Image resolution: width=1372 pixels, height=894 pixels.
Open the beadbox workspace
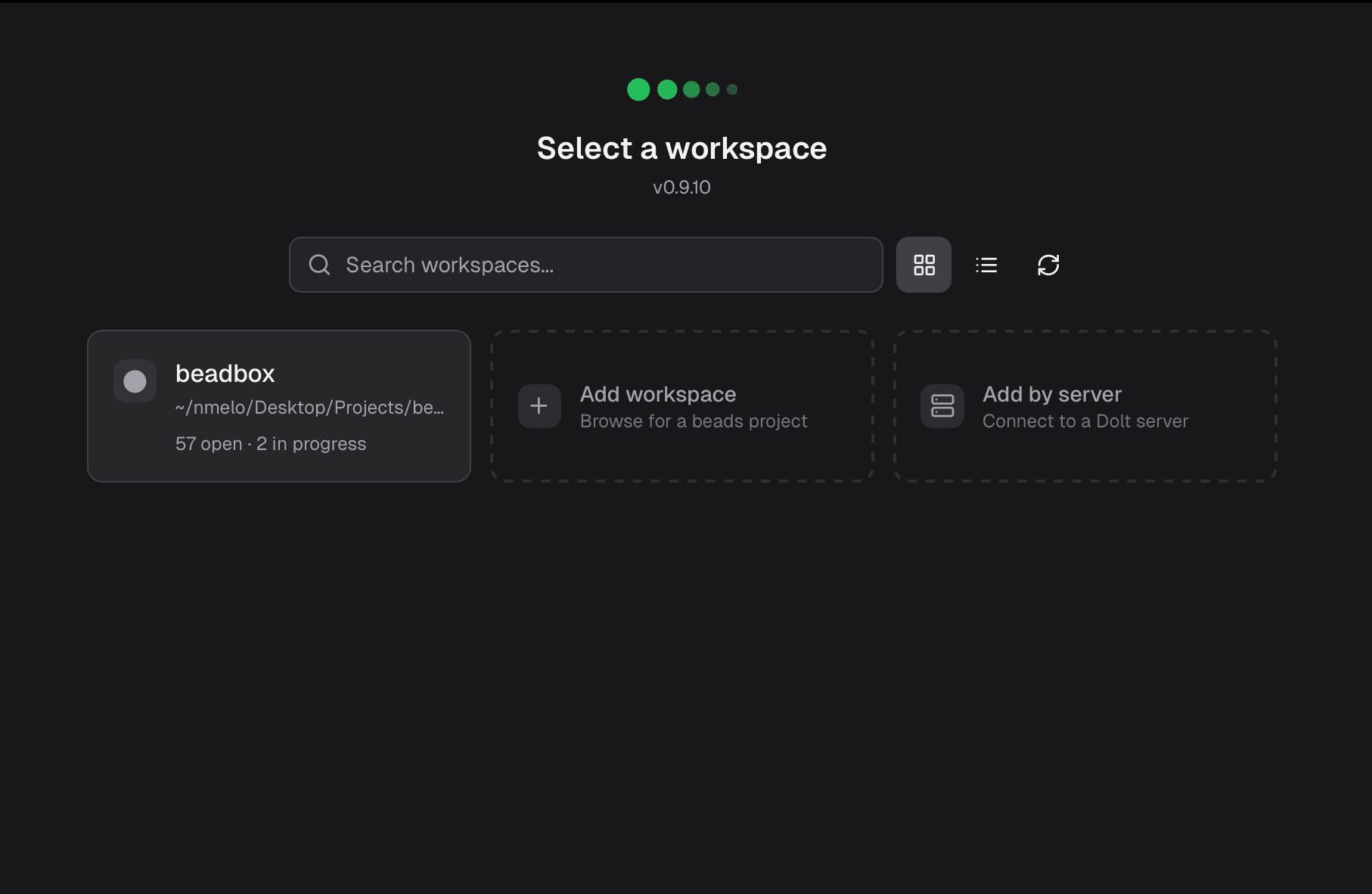tap(278, 406)
